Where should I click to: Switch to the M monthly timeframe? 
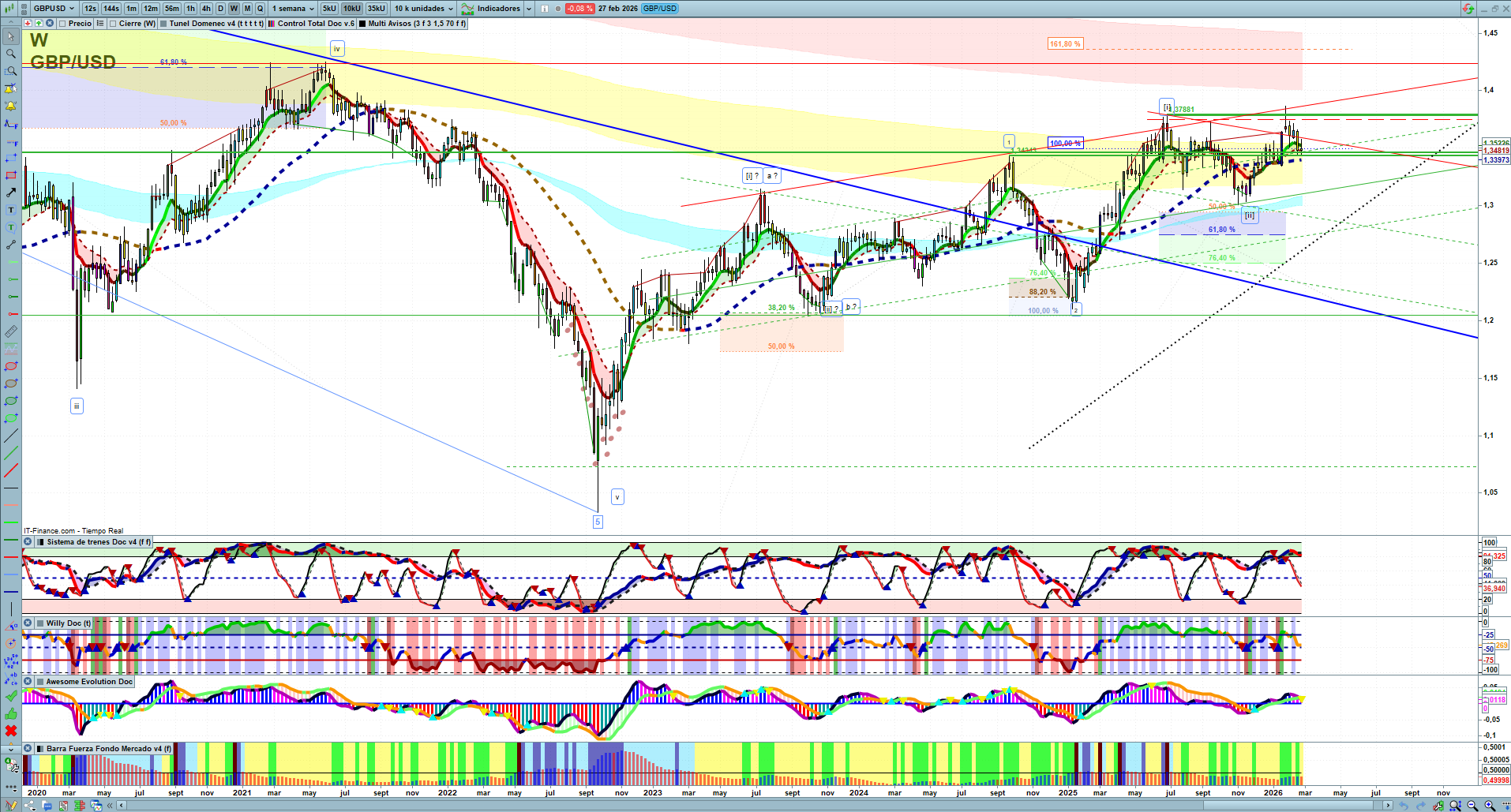tap(247, 9)
